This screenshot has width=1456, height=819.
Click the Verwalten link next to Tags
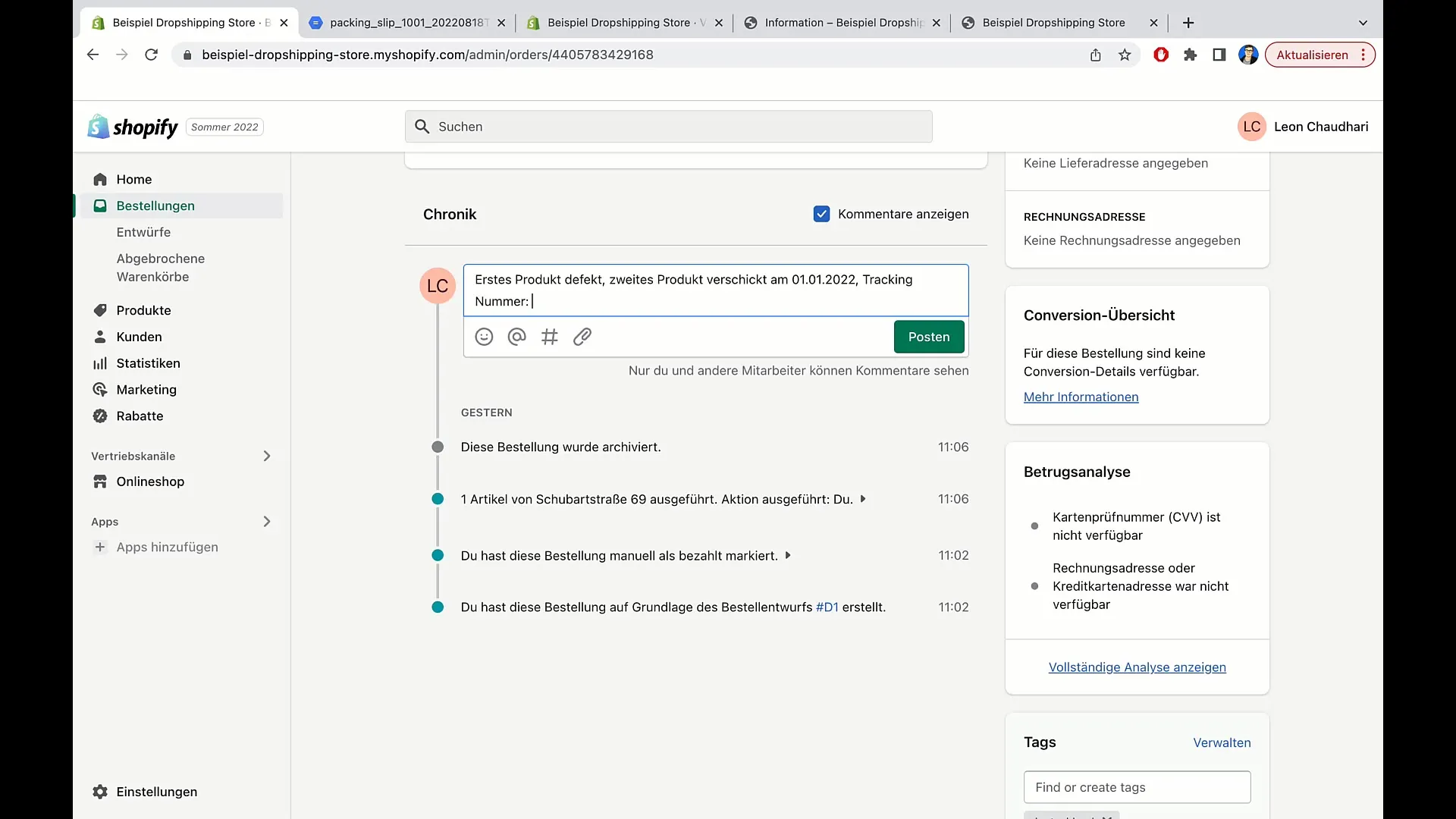(1222, 742)
